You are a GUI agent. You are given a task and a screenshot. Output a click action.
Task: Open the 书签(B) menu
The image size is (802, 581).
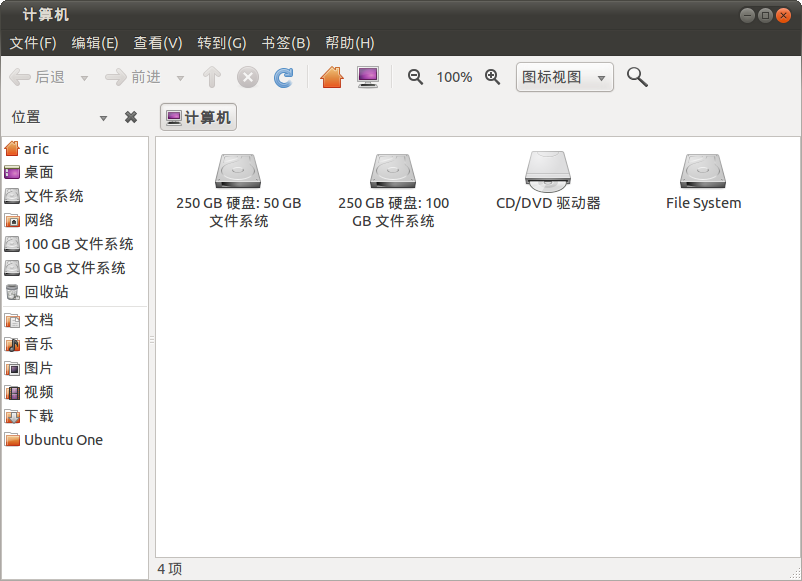point(286,43)
